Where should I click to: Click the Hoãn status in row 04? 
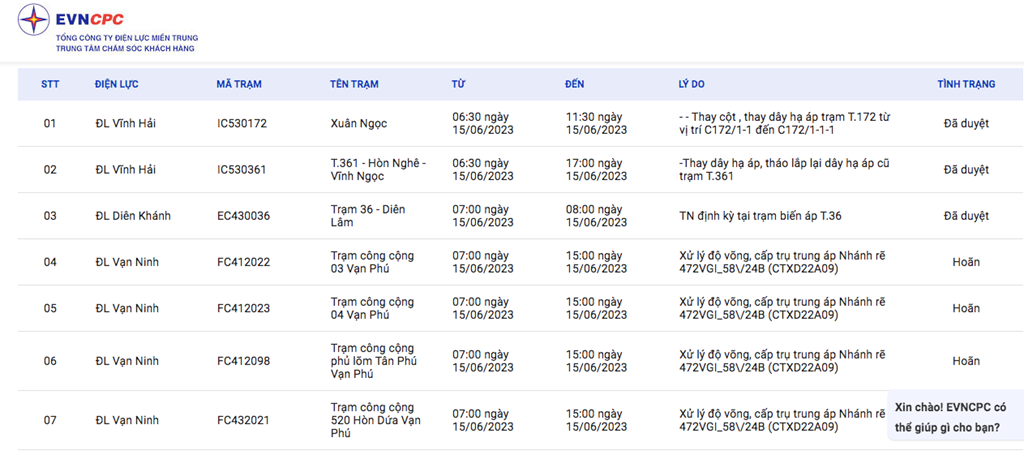click(966, 262)
